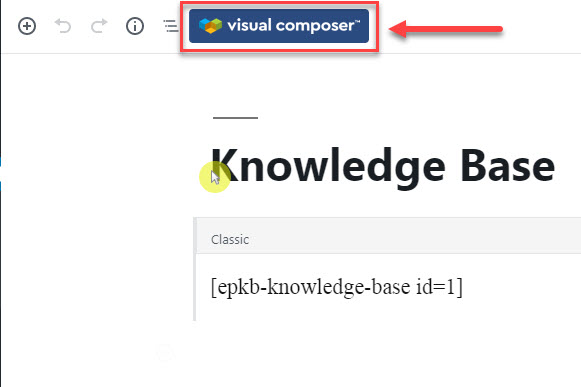Click the Classic block gray header bar
581x387 pixels.
(x=388, y=236)
